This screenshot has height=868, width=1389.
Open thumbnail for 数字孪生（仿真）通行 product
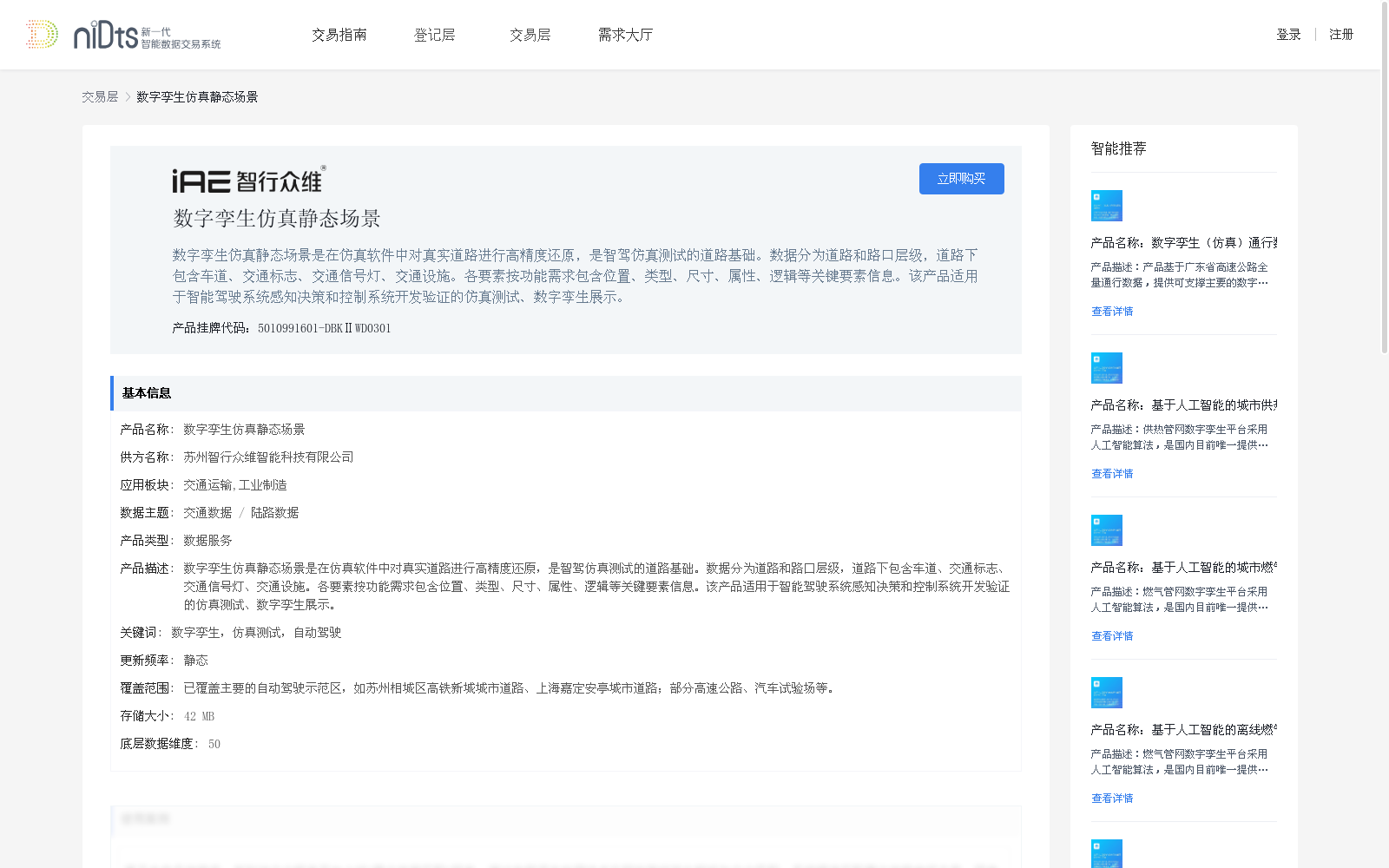[1107, 206]
